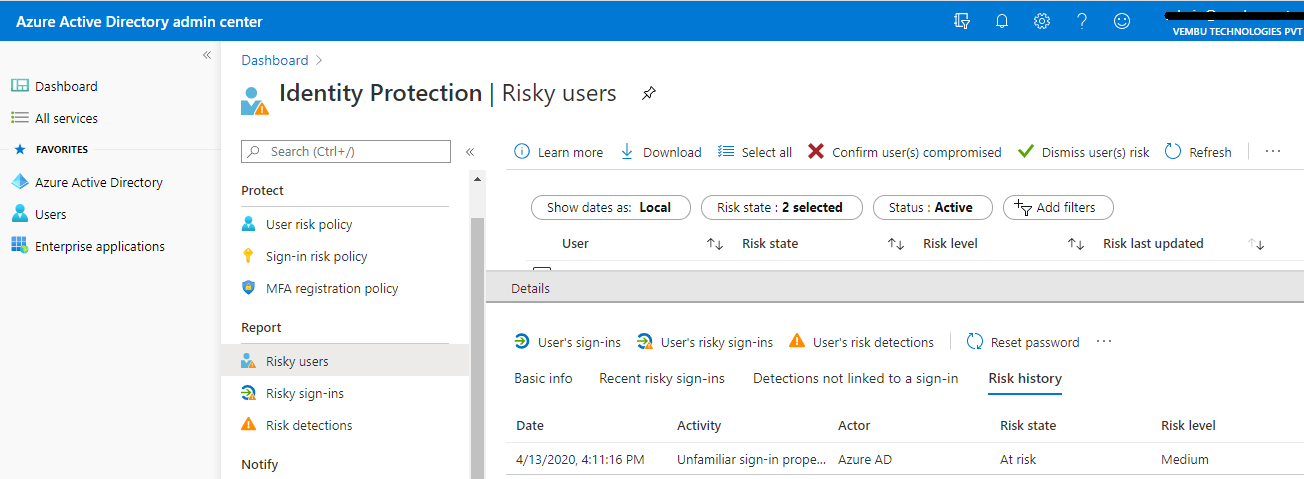Viewport: 1304px width, 479px height.
Task: Switch to Recent risky sign-ins tab
Action: (662, 378)
